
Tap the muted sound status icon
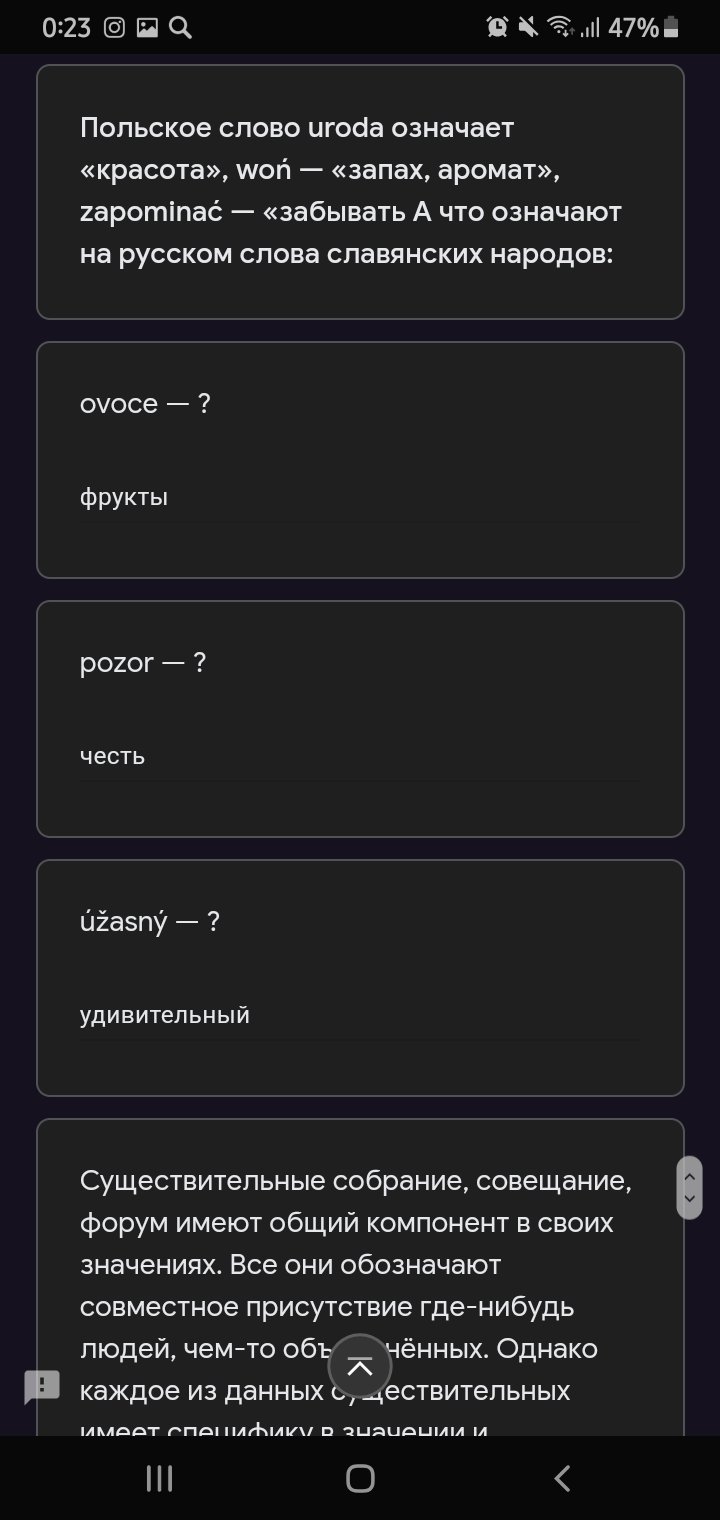(x=528, y=28)
